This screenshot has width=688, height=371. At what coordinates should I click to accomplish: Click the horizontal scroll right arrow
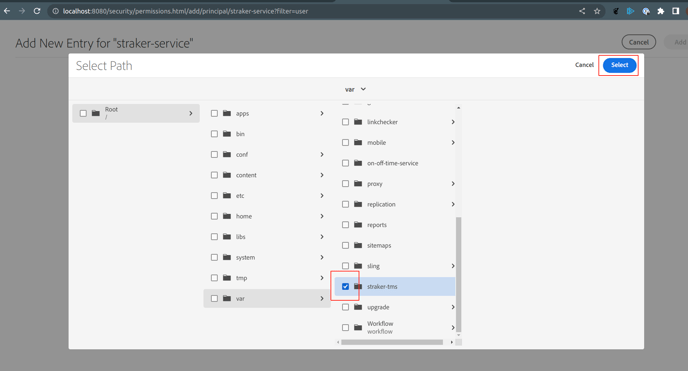pyautogui.click(x=452, y=342)
